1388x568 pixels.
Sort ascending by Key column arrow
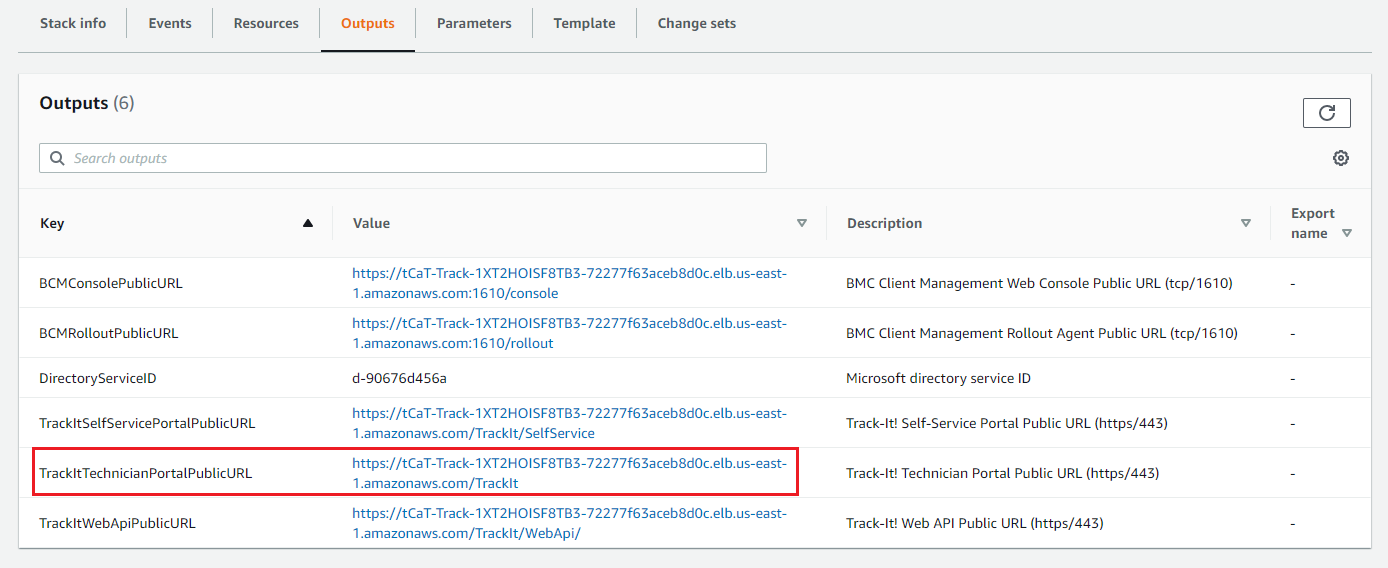click(308, 223)
